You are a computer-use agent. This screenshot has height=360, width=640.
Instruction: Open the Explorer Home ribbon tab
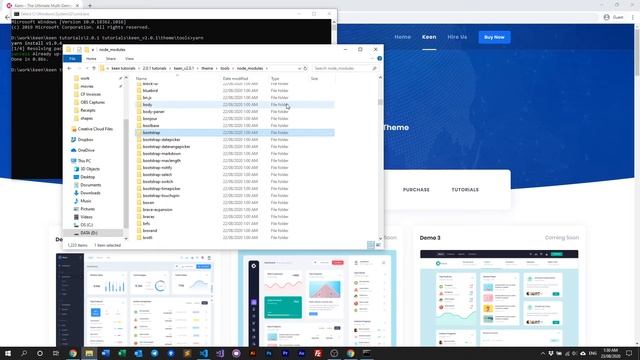(91, 59)
